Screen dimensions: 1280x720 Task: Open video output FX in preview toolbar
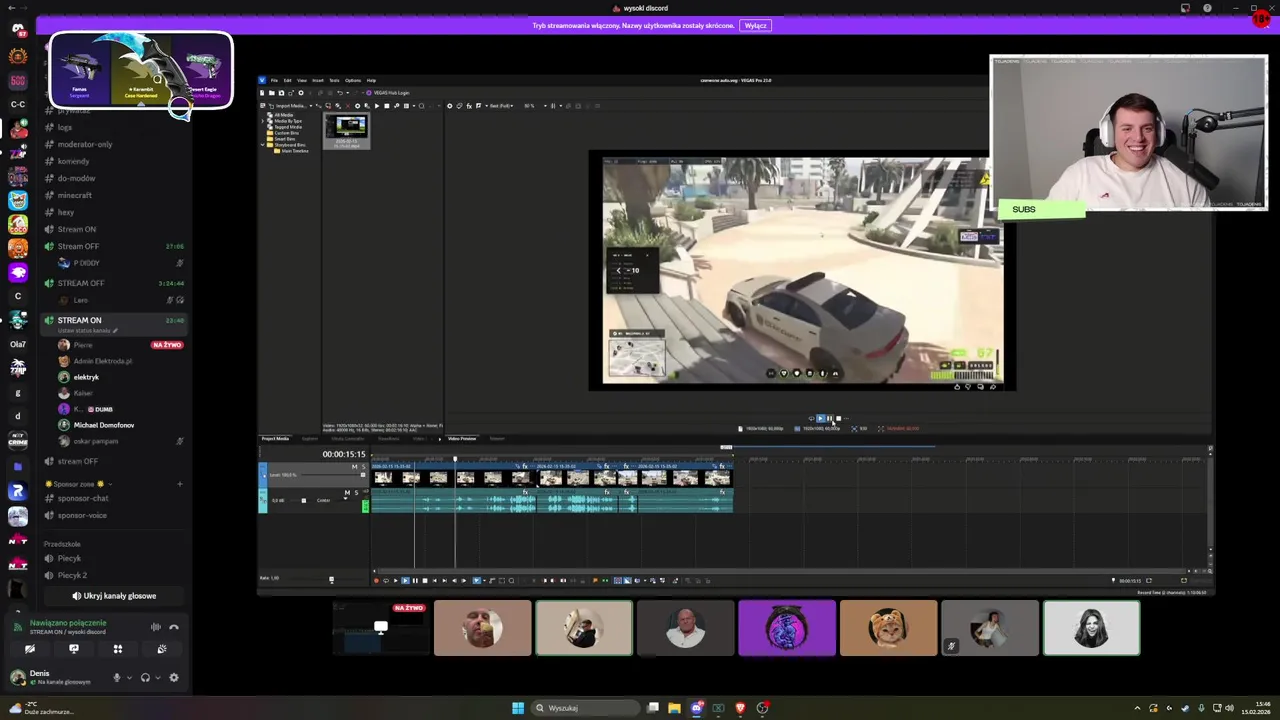469,106
